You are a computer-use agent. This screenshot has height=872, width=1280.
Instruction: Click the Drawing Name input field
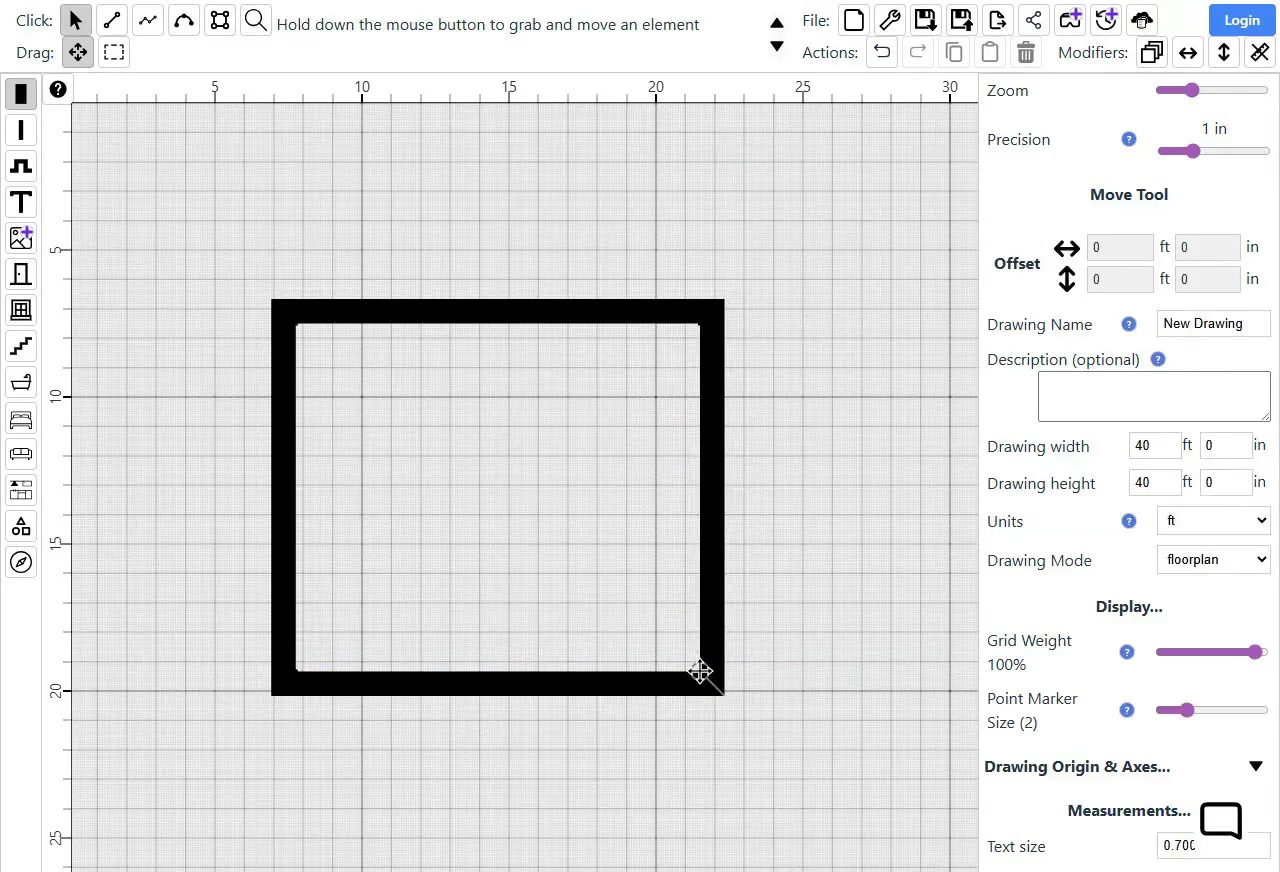click(x=1214, y=323)
